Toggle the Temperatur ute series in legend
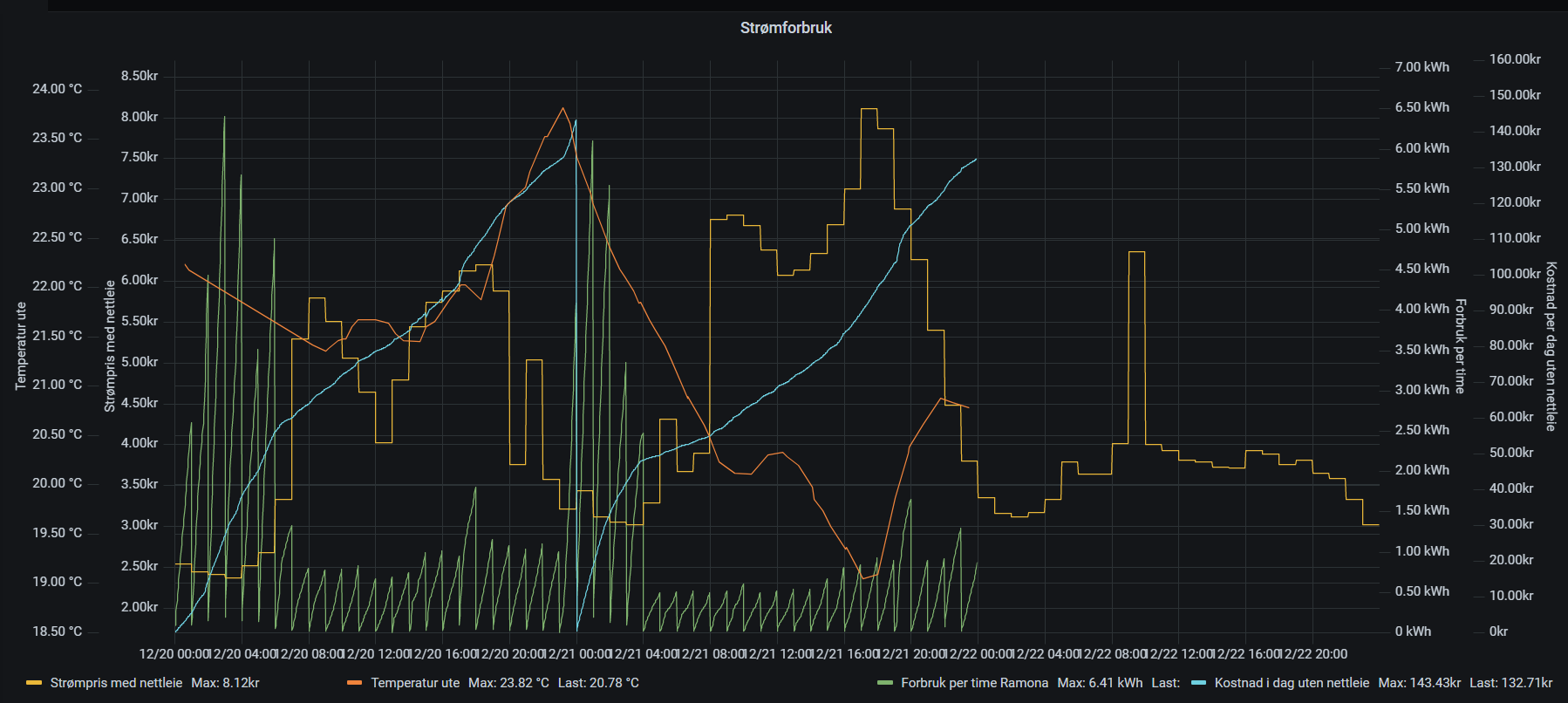This screenshot has width=1568, height=703. 414,683
